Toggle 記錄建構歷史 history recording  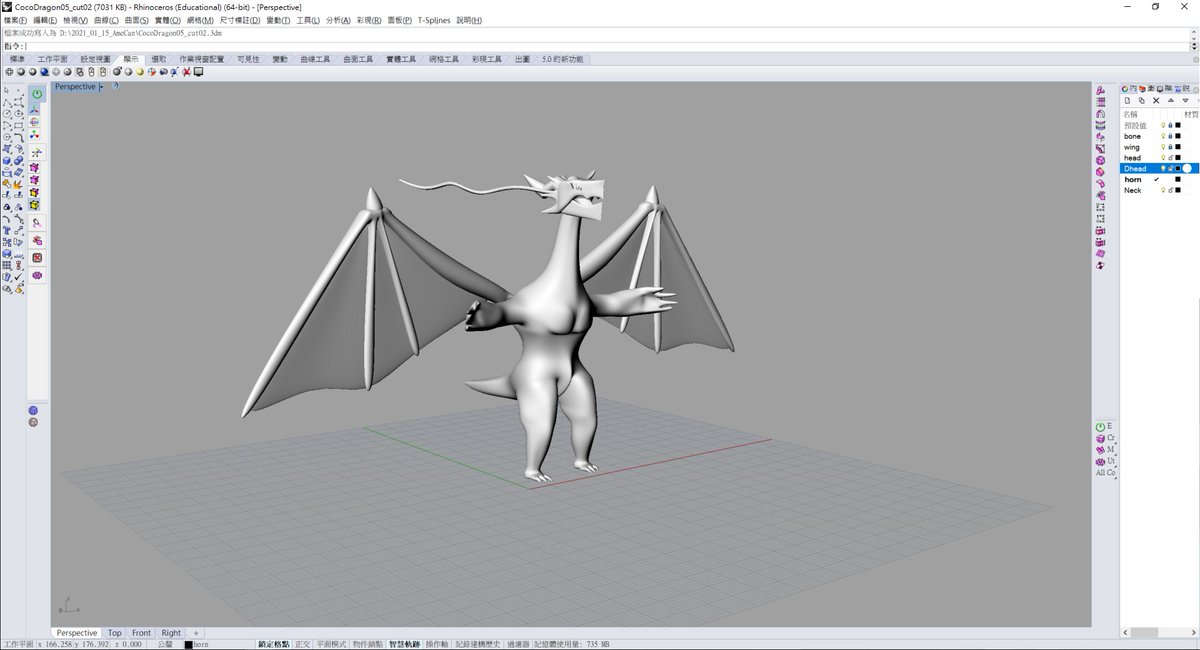point(478,645)
